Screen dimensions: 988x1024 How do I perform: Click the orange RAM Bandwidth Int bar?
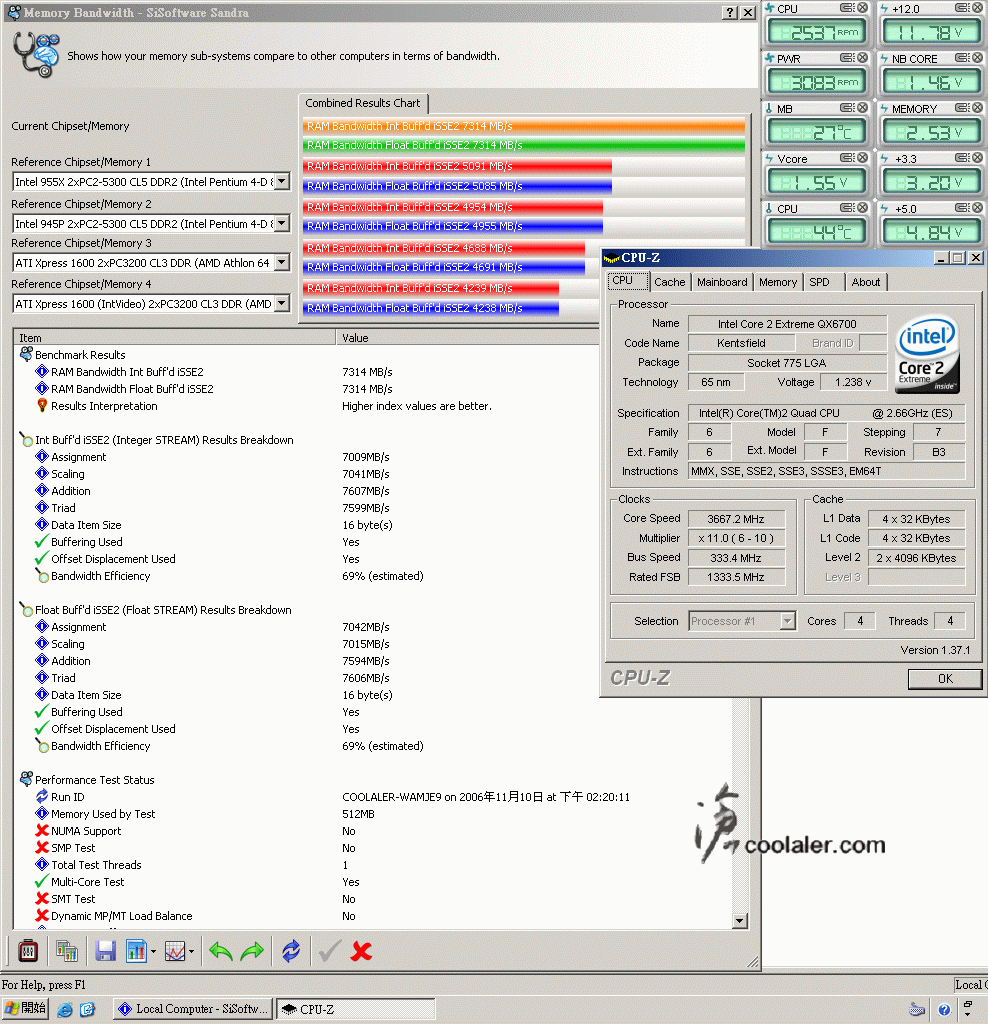pyautogui.click(x=525, y=126)
